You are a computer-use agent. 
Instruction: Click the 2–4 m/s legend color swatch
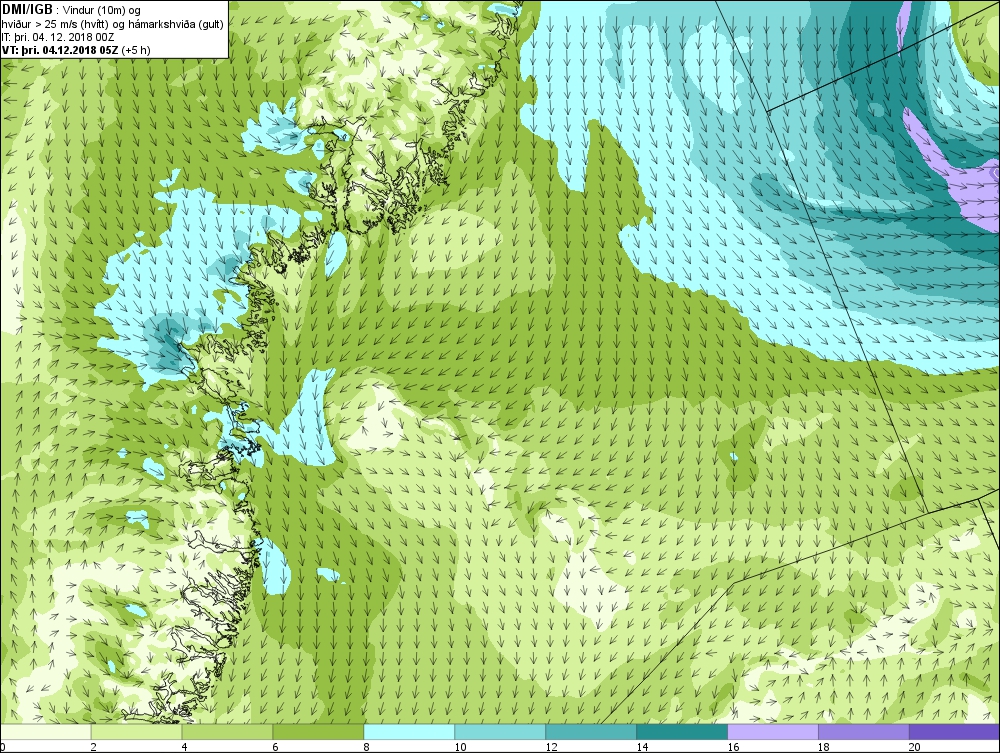[136, 731]
